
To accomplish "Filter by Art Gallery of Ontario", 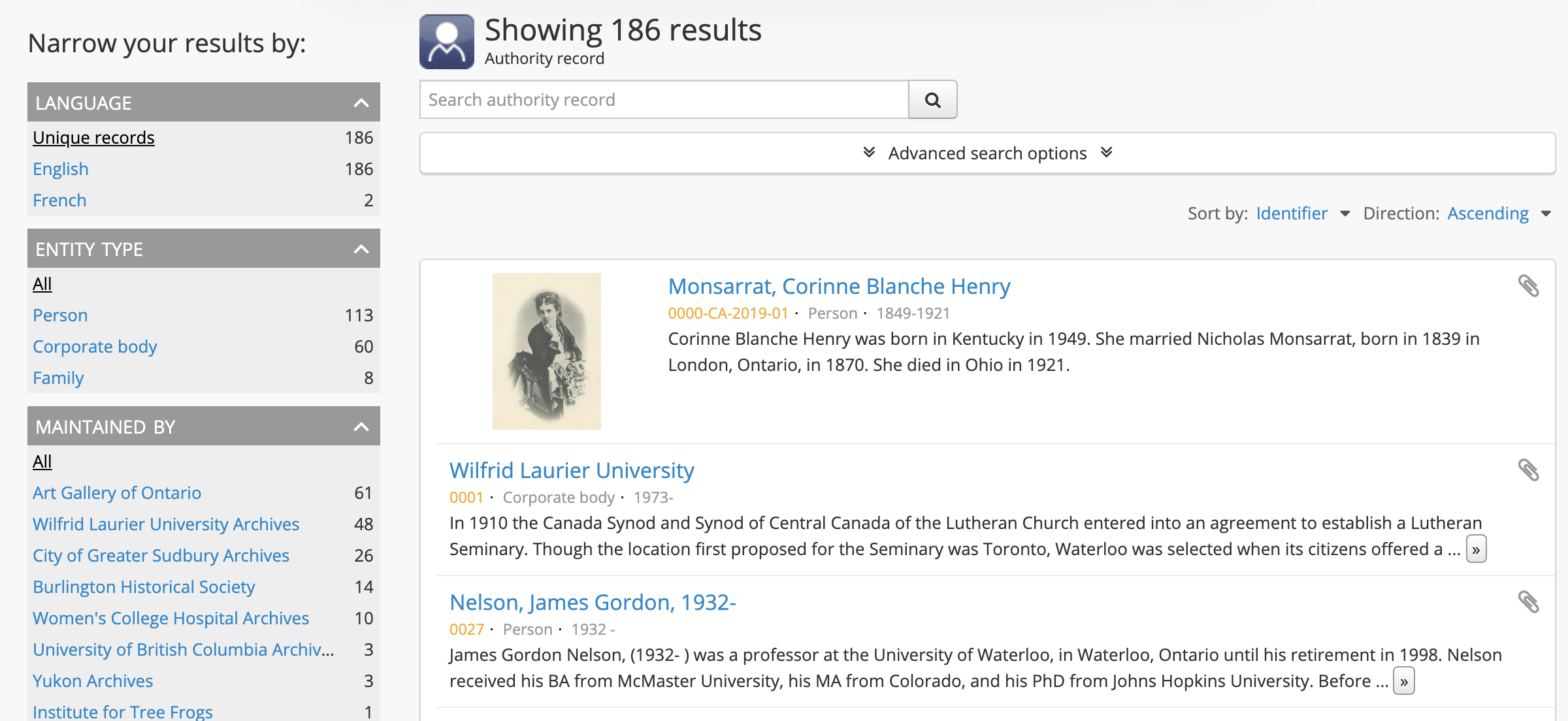I will 117,493.
